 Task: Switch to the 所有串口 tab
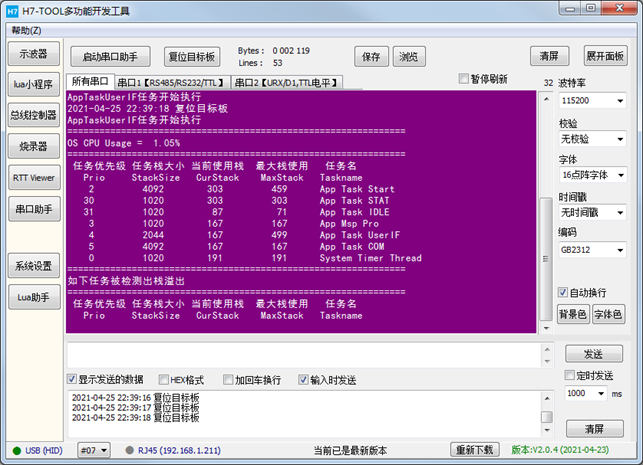click(x=90, y=81)
